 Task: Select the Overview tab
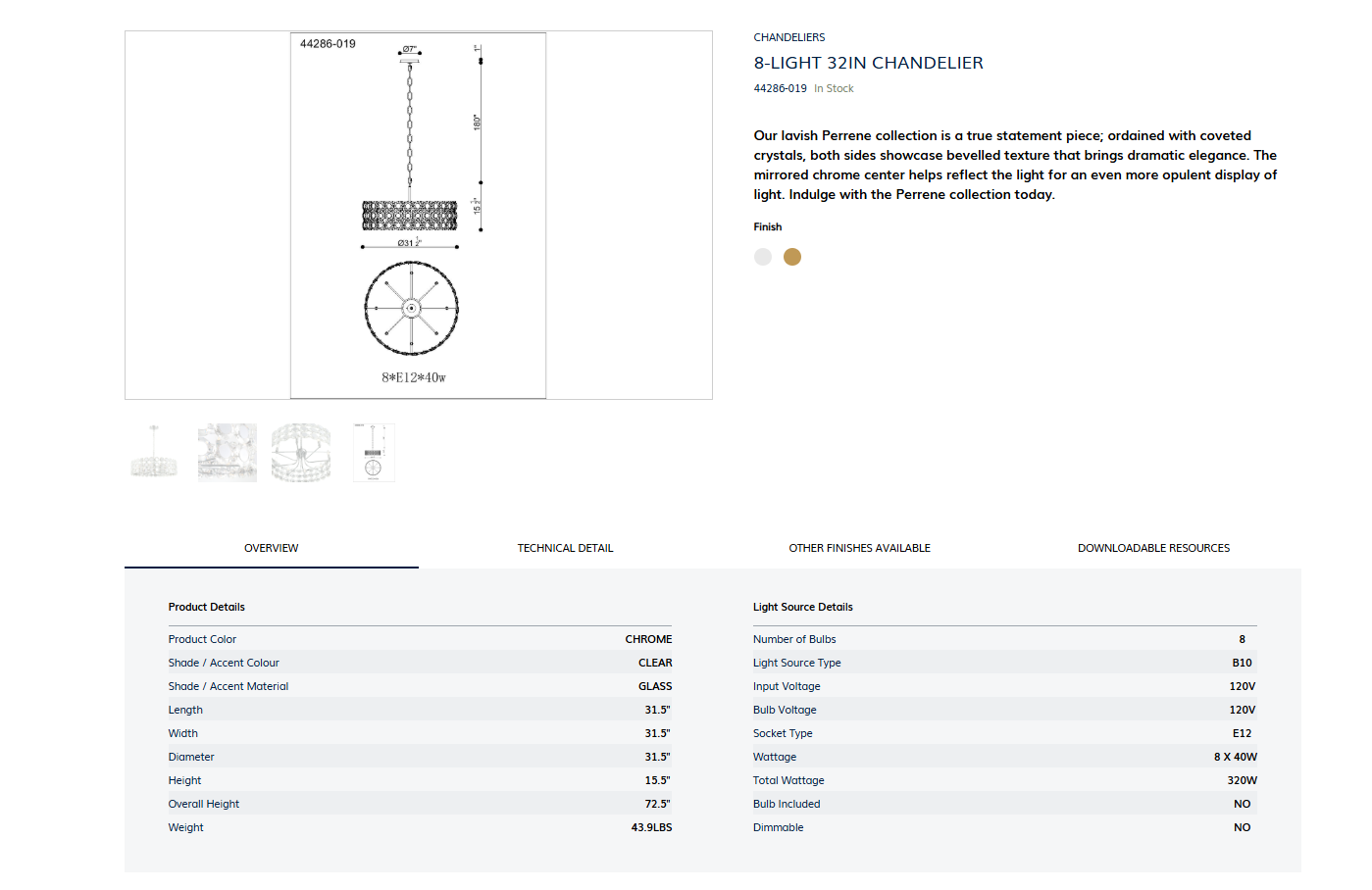click(272, 548)
